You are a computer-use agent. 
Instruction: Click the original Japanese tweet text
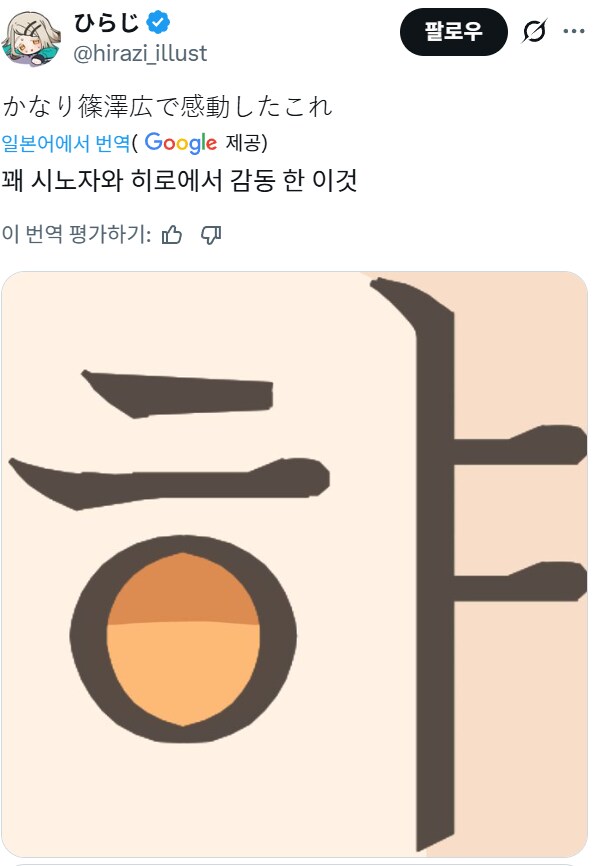(x=167, y=107)
